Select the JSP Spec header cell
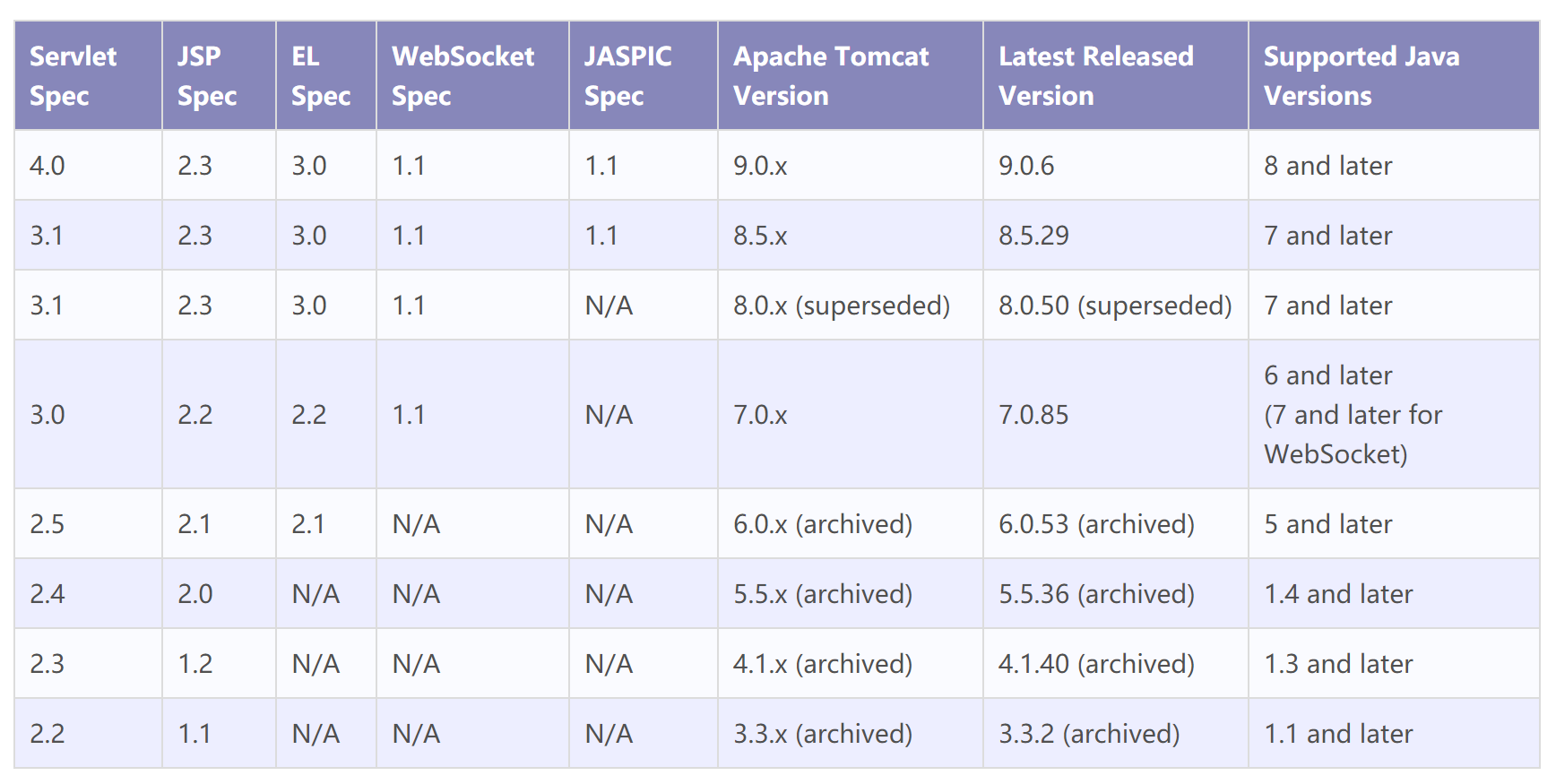The height and width of the screenshot is (784, 1556). point(207,76)
